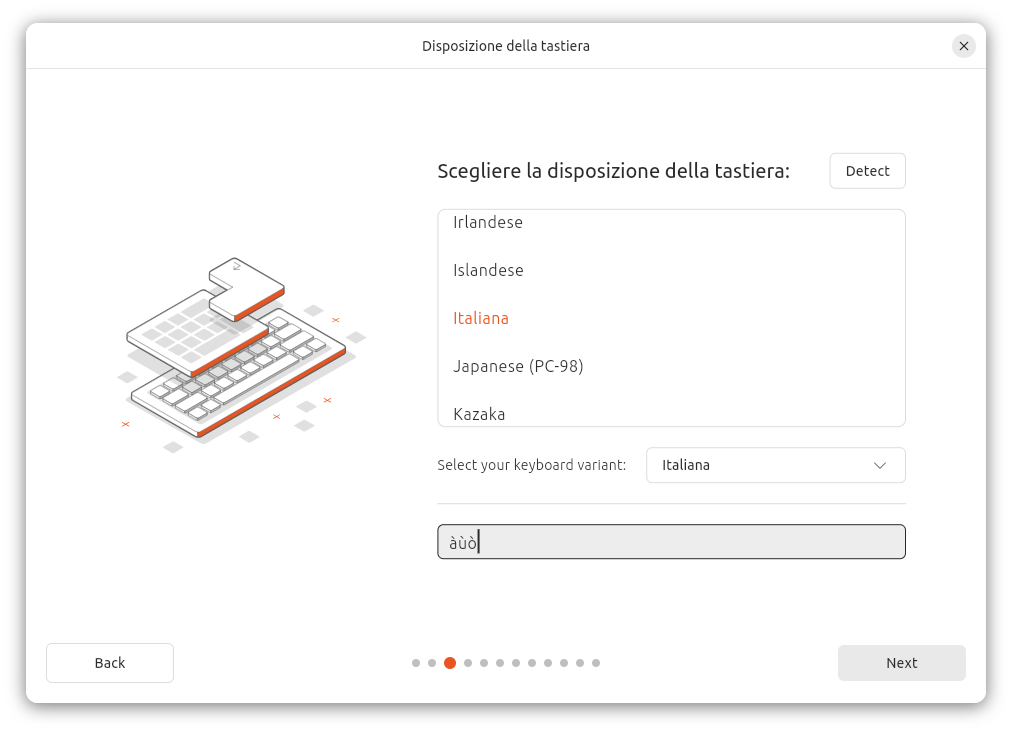This screenshot has width=1012, height=732.
Task: Click the 'Disposizione della tastiera' title bar
Action: 505,46
